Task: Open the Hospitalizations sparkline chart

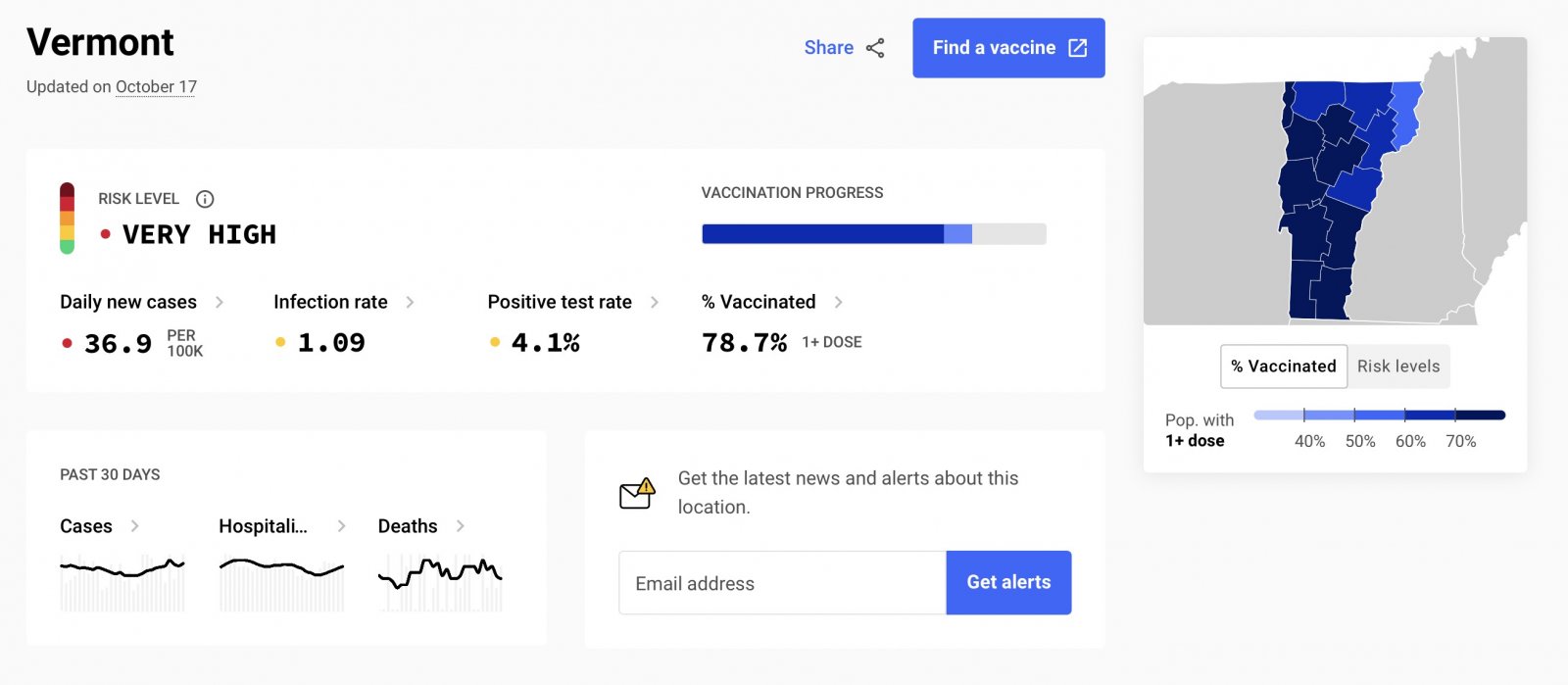Action: point(281,582)
